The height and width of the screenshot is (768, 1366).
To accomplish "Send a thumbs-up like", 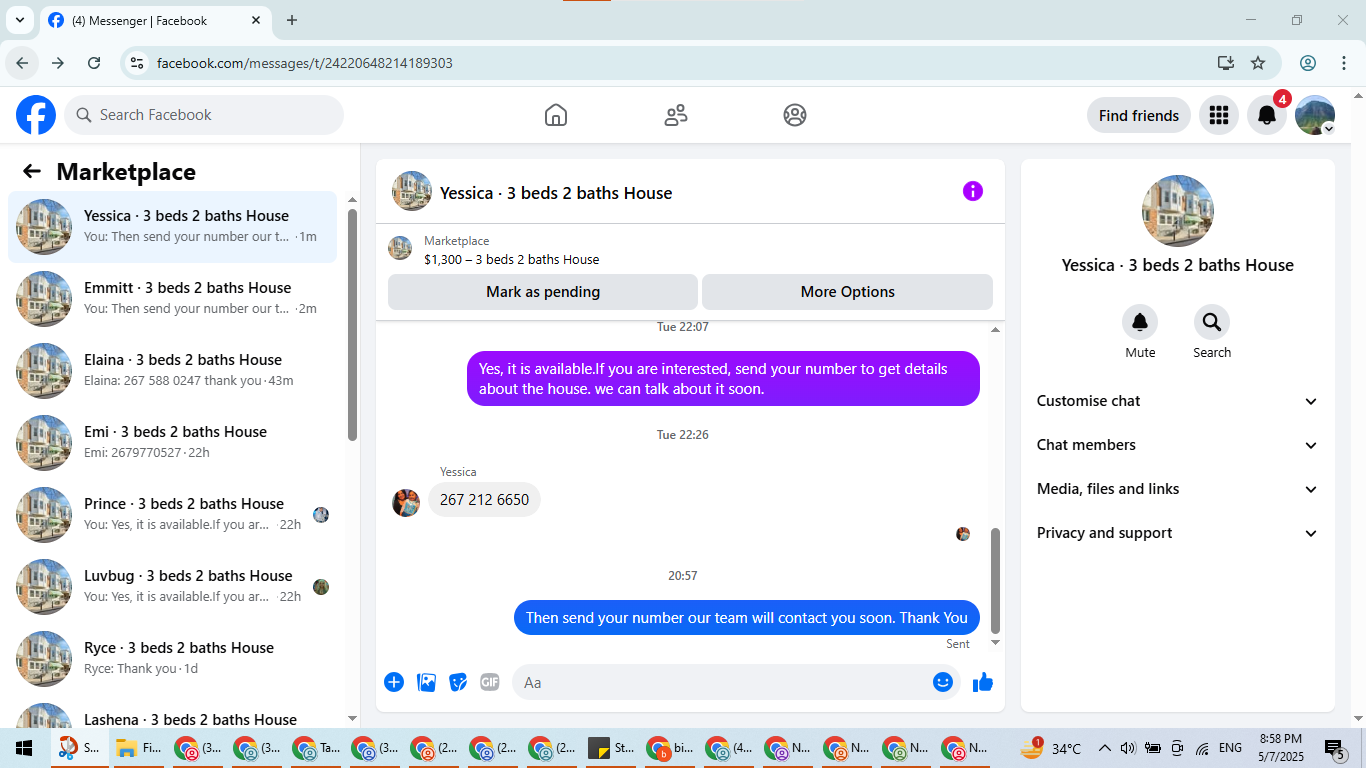I will point(983,682).
